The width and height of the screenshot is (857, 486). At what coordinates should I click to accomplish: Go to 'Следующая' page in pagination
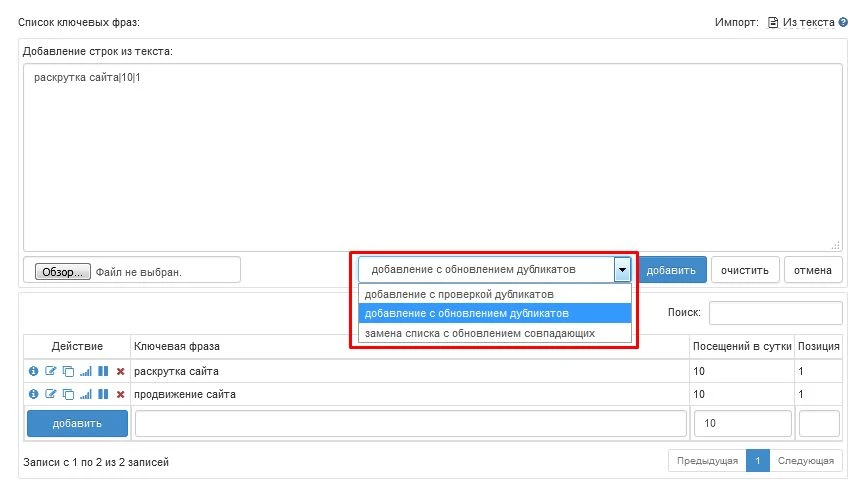pos(805,461)
